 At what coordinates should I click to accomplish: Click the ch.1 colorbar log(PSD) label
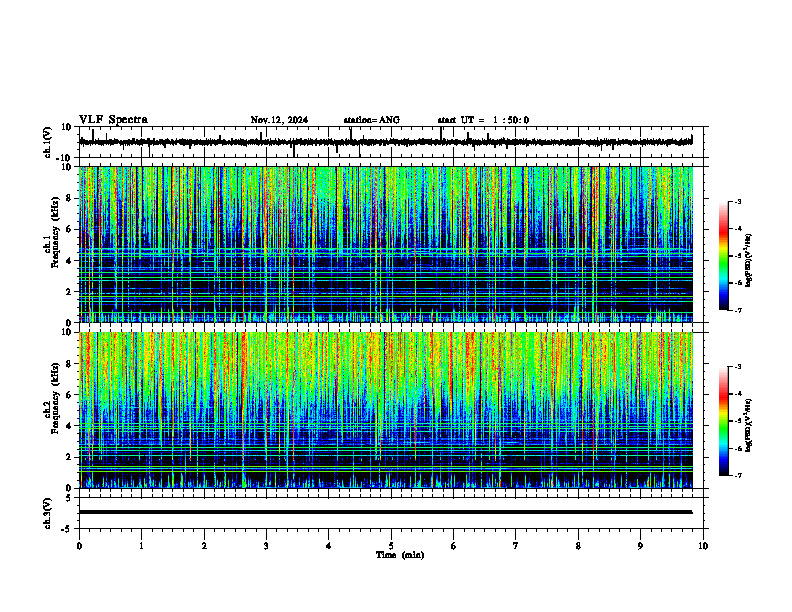749,260
